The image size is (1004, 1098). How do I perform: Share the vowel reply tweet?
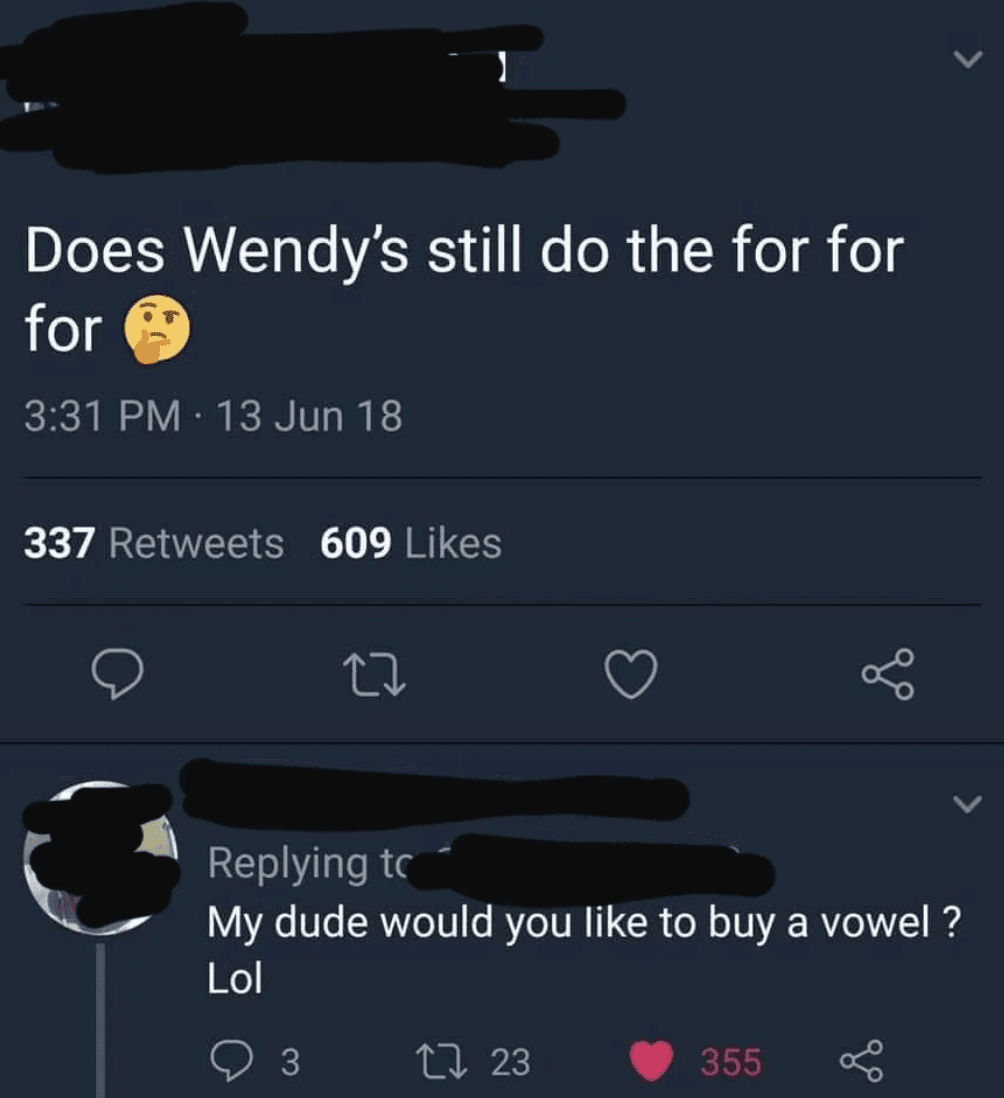(861, 1061)
